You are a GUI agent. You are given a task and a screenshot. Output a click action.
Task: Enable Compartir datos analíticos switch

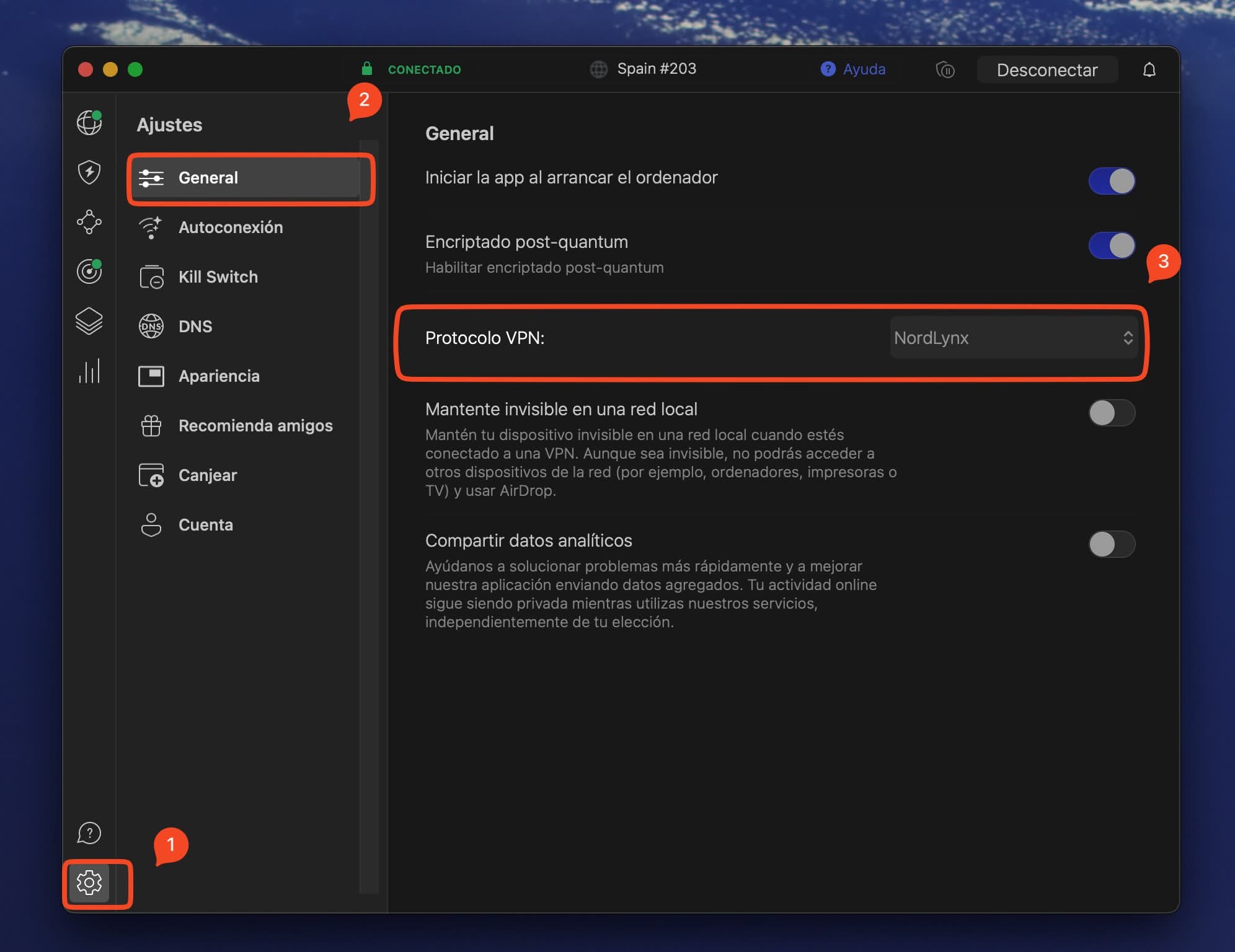(1112, 544)
